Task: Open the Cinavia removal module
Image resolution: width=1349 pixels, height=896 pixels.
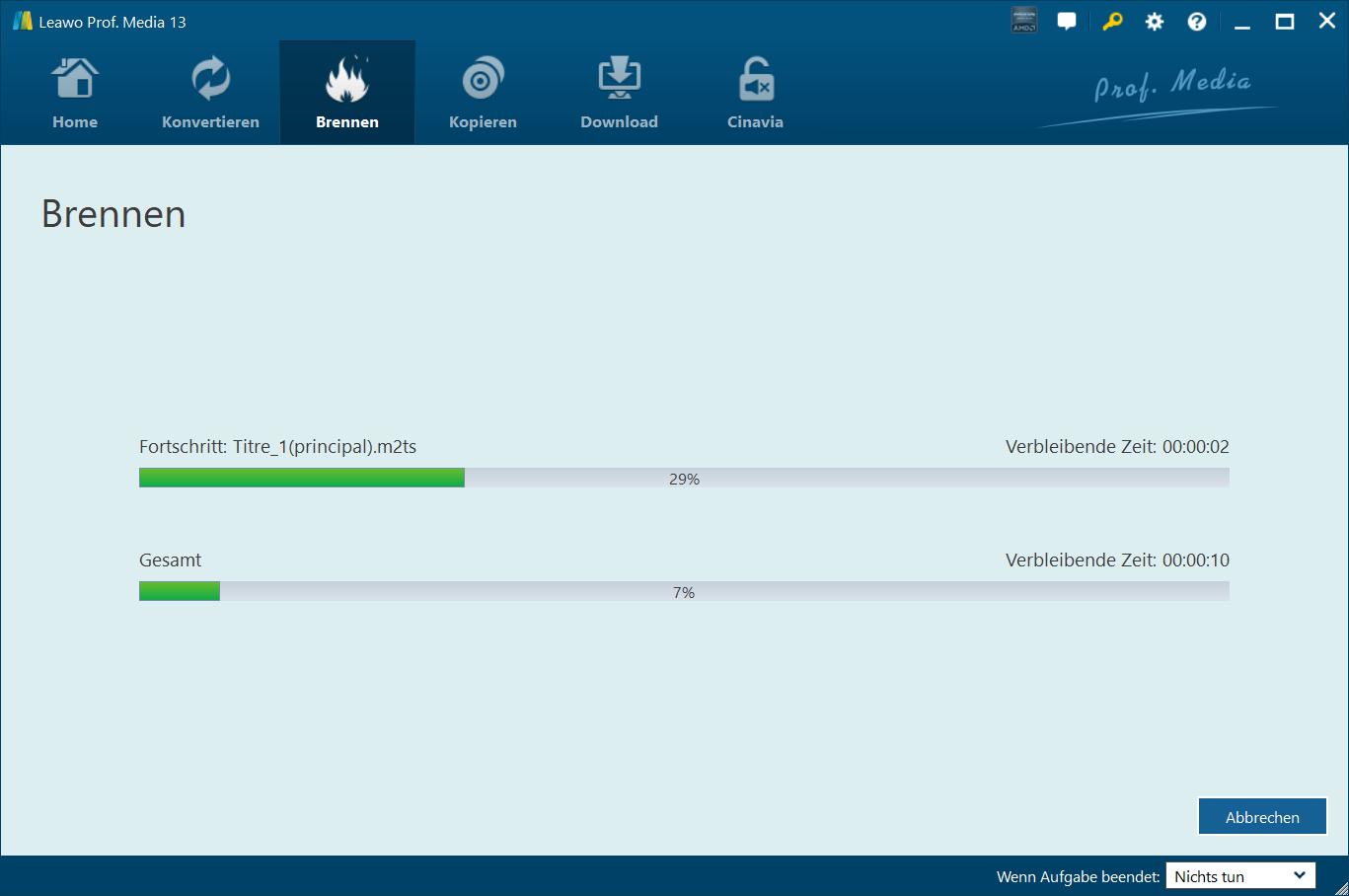Action: click(x=755, y=93)
